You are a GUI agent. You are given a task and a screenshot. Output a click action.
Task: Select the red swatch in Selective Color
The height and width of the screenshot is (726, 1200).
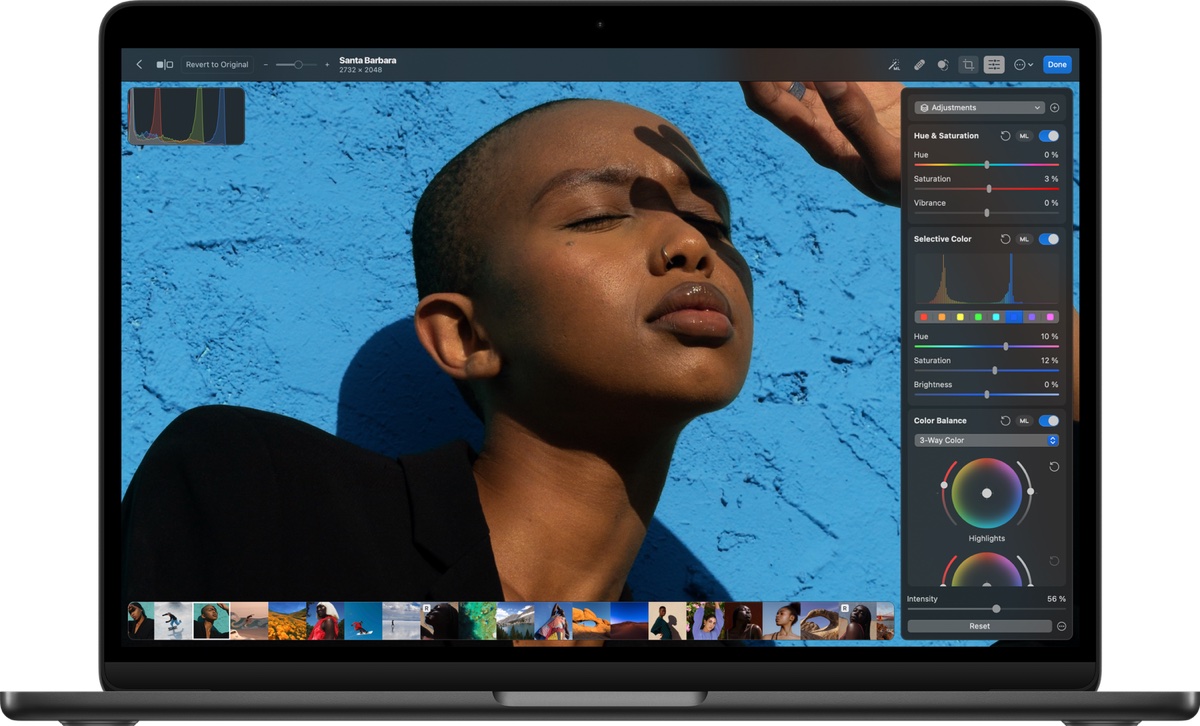(x=924, y=317)
